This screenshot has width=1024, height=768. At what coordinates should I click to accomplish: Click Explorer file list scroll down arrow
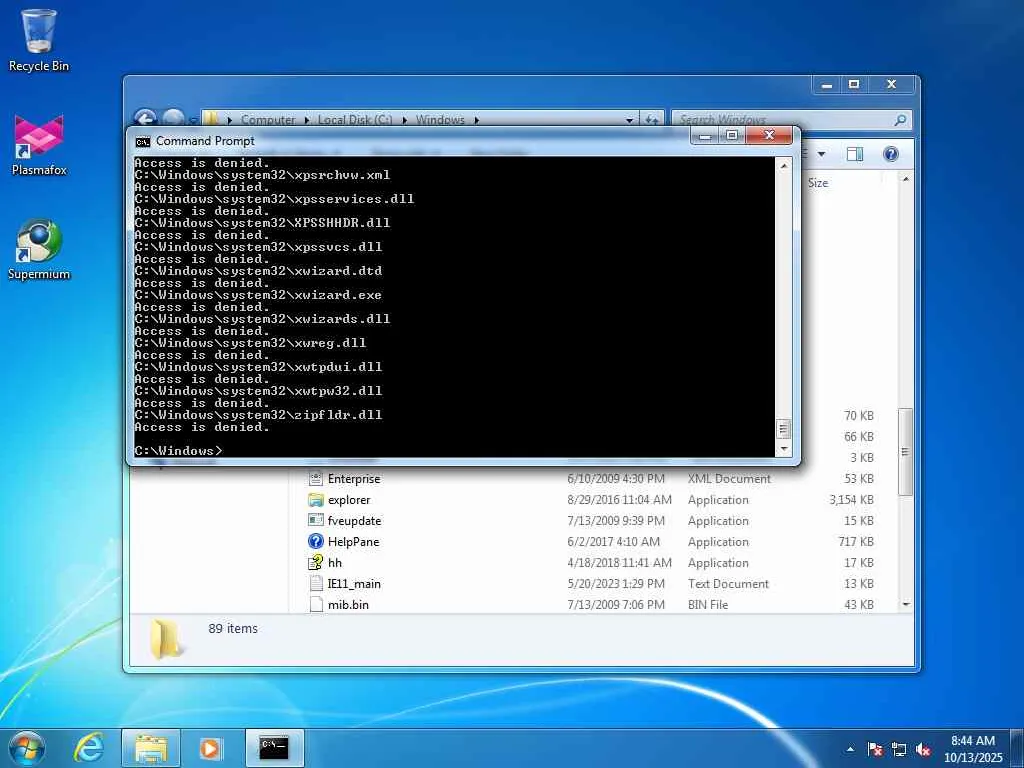pos(906,605)
